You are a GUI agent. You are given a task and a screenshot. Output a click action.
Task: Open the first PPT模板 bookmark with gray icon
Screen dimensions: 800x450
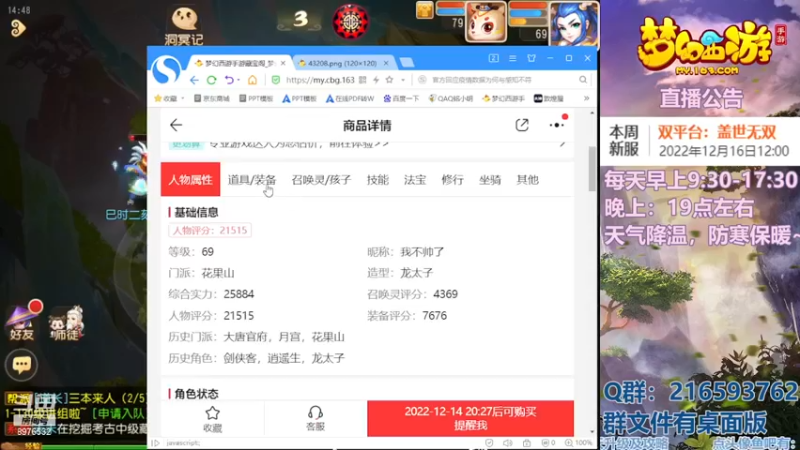(256, 98)
